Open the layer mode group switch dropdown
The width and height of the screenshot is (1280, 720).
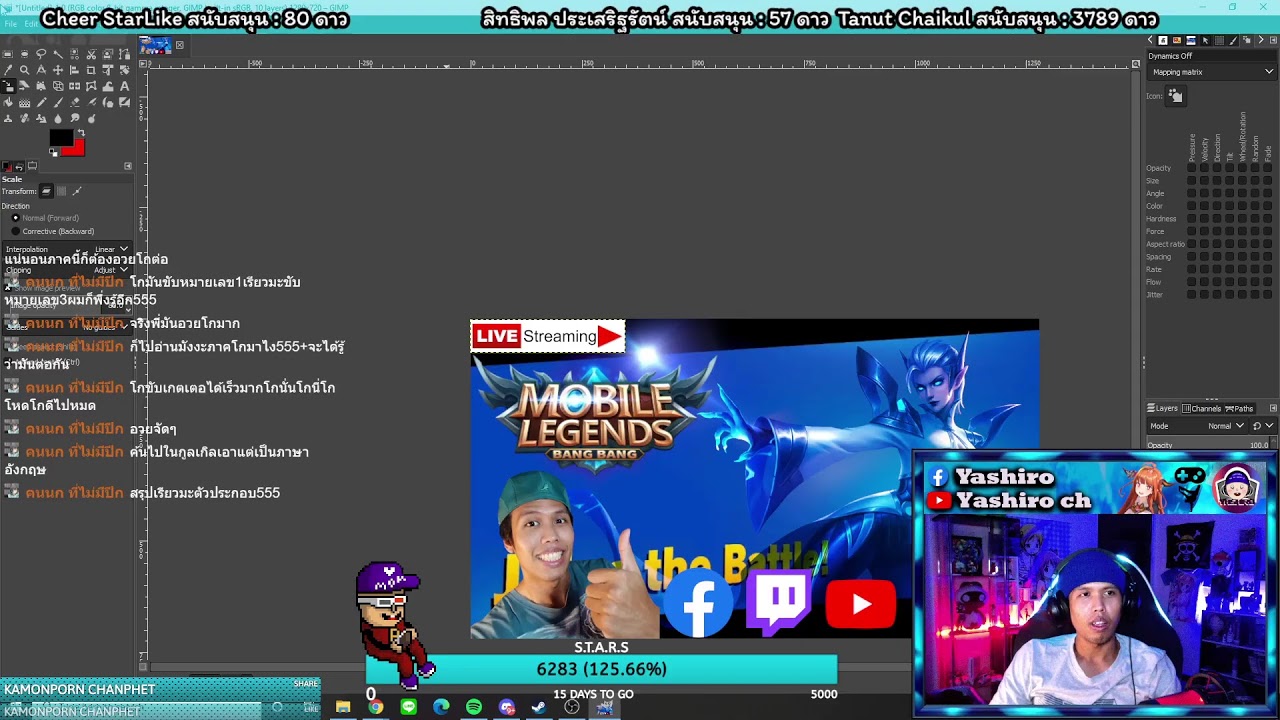click(1264, 426)
